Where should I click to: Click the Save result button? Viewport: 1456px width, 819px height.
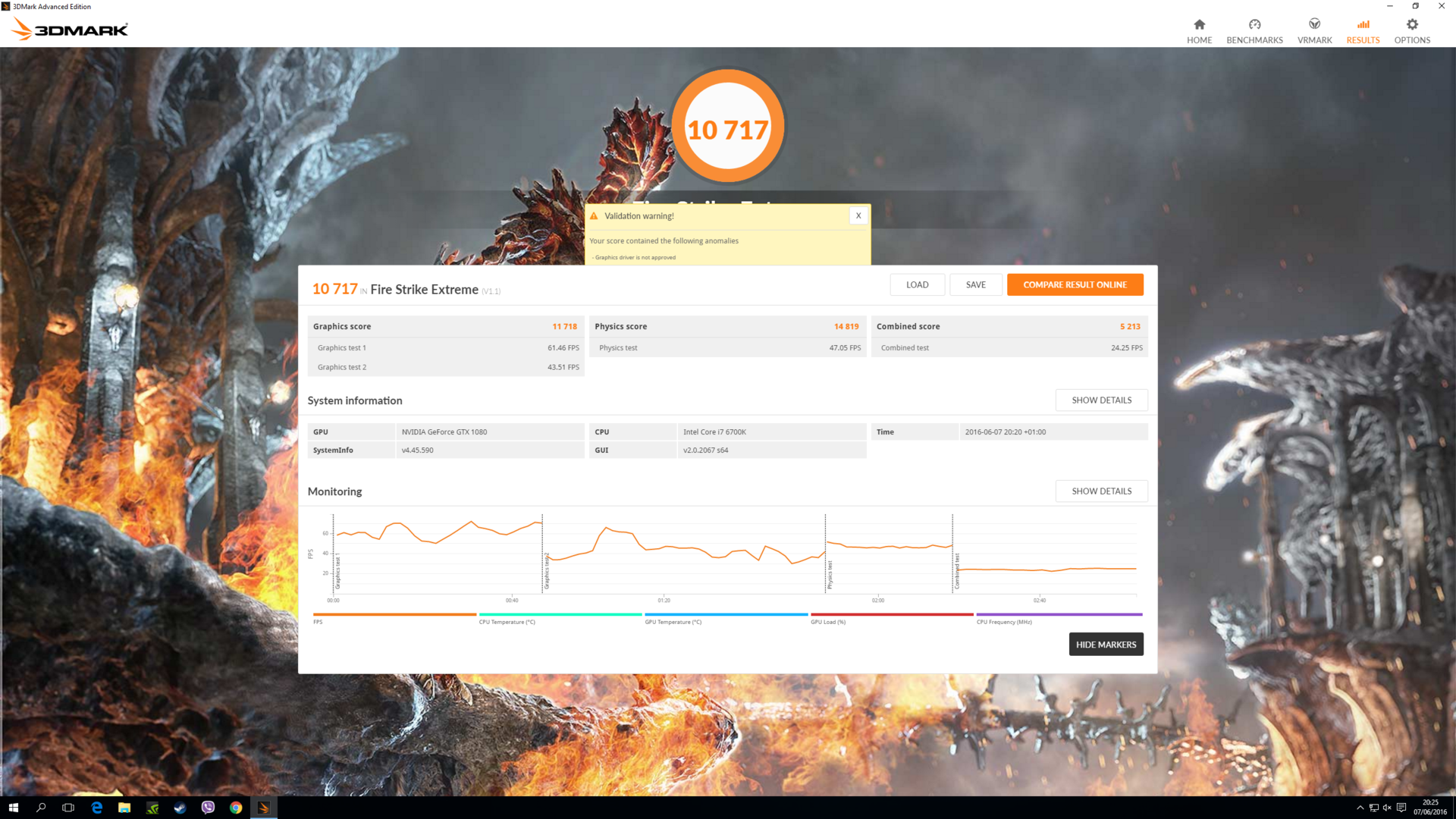(x=976, y=284)
